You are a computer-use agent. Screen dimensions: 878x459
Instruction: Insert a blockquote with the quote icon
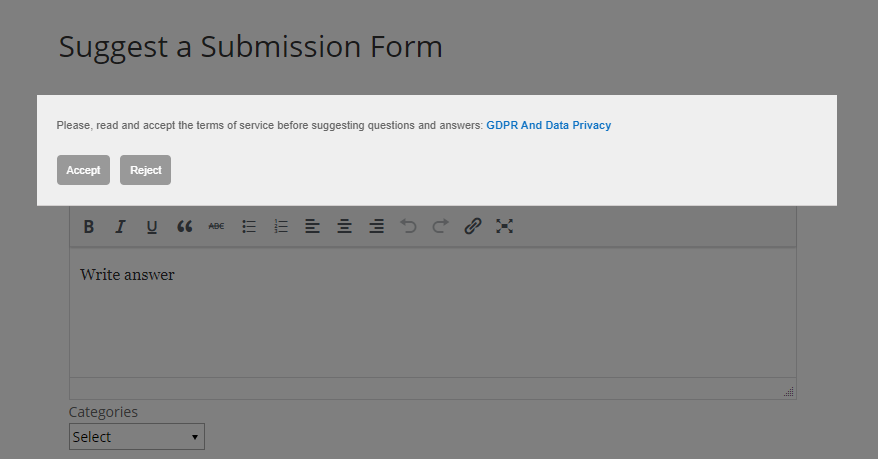[184, 227]
